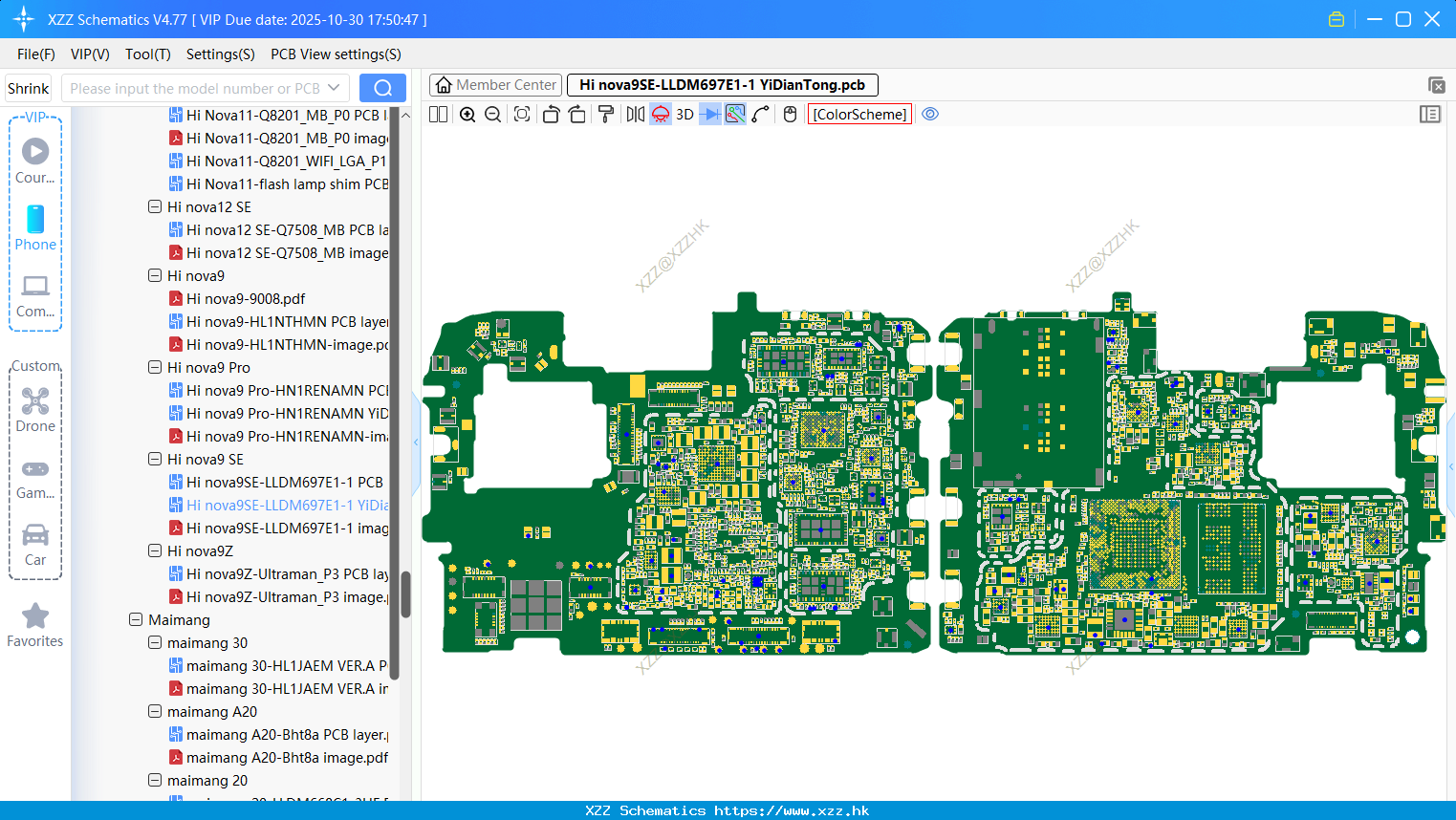Toggle the diode mode icon
Image resolution: width=1456 pixels, height=820 pixels.
point(709,115)
